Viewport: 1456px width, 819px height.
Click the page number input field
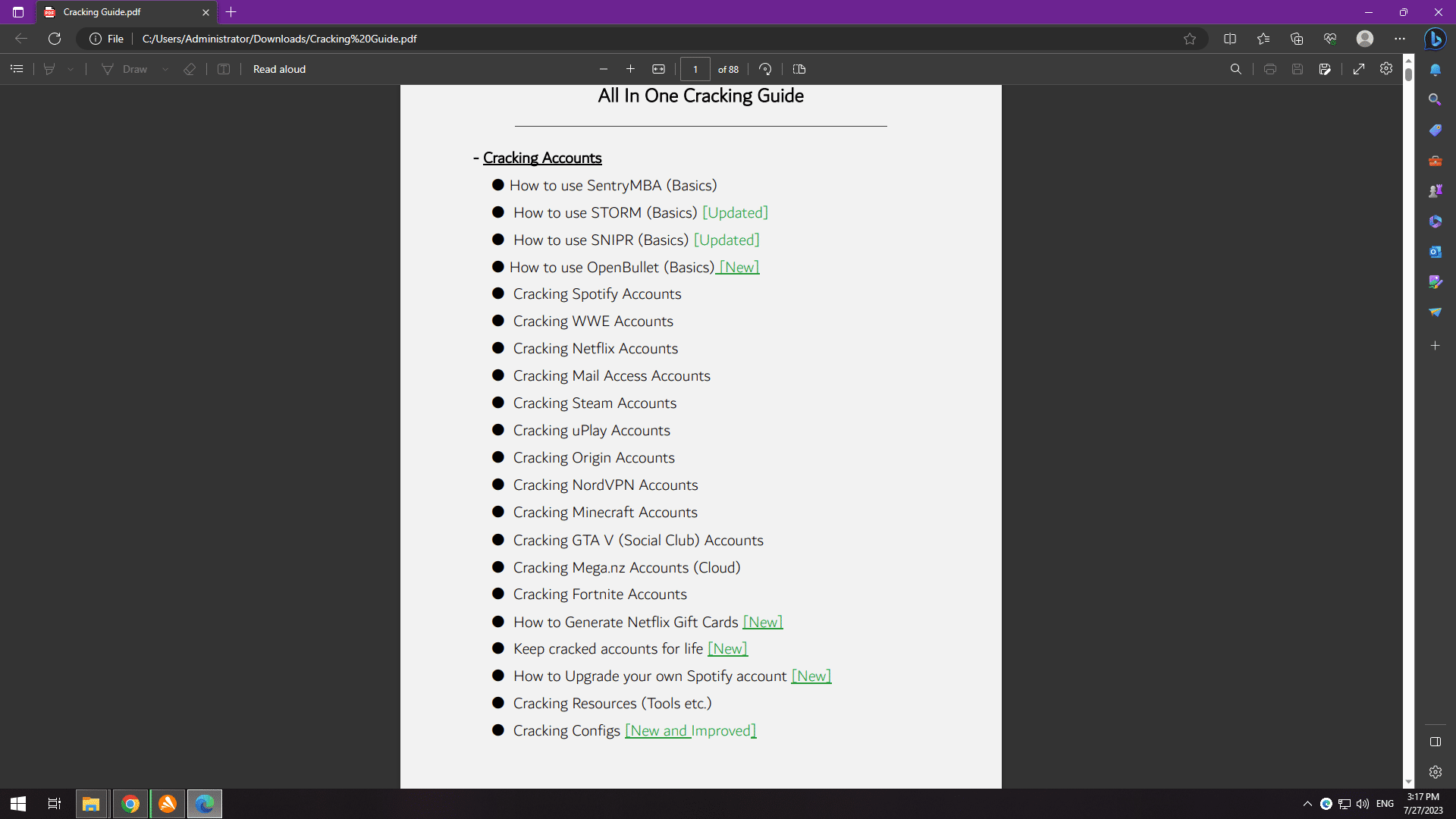point(695,69)
